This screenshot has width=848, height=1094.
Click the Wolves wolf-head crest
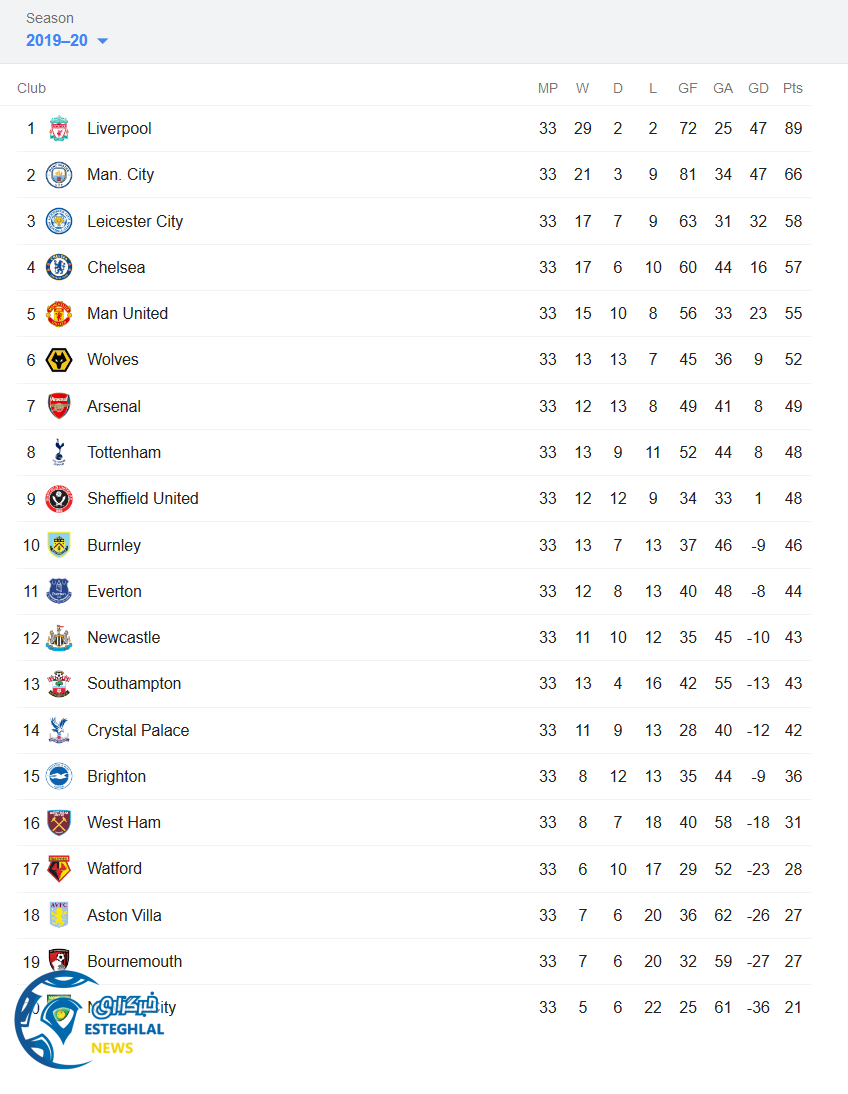(59, 360)
